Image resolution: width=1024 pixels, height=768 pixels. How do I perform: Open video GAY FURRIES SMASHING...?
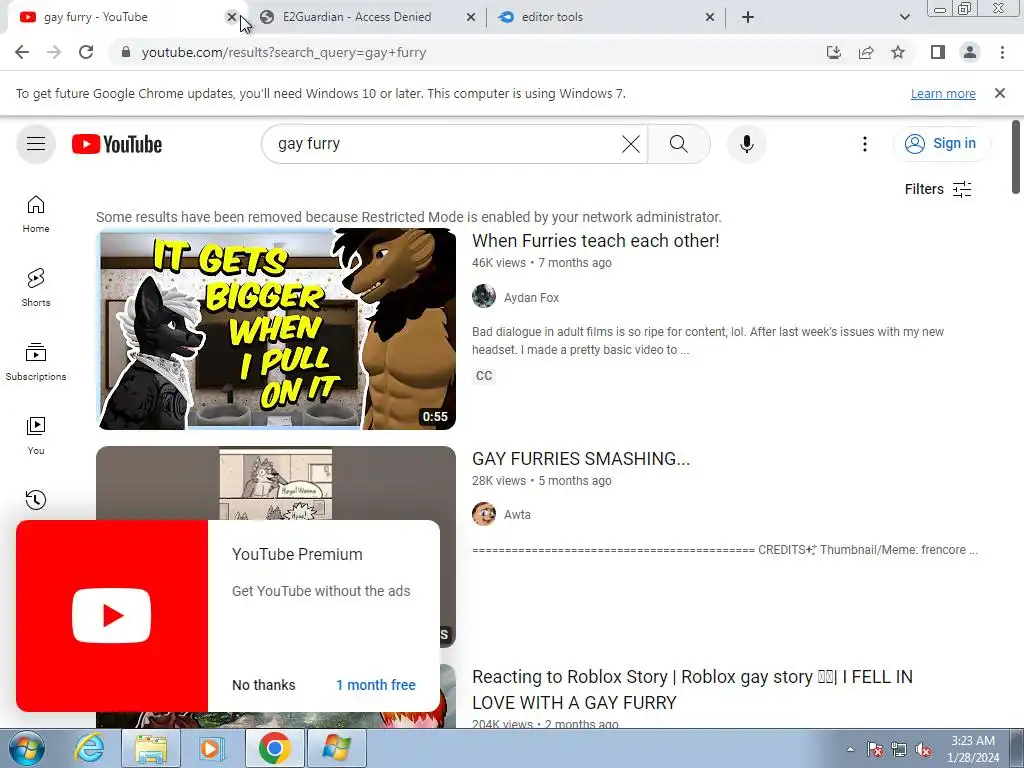pyautogui.click(x=581, y=459)
